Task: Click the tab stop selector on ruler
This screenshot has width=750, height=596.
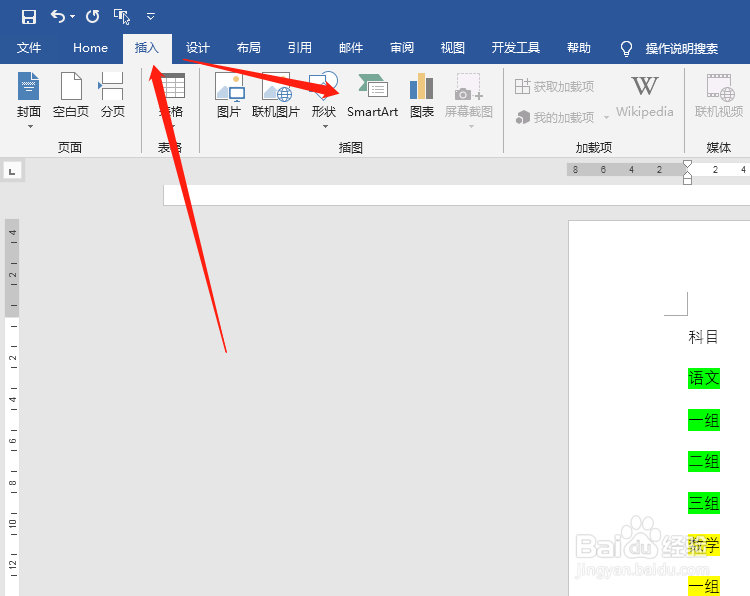Action: 12,171
